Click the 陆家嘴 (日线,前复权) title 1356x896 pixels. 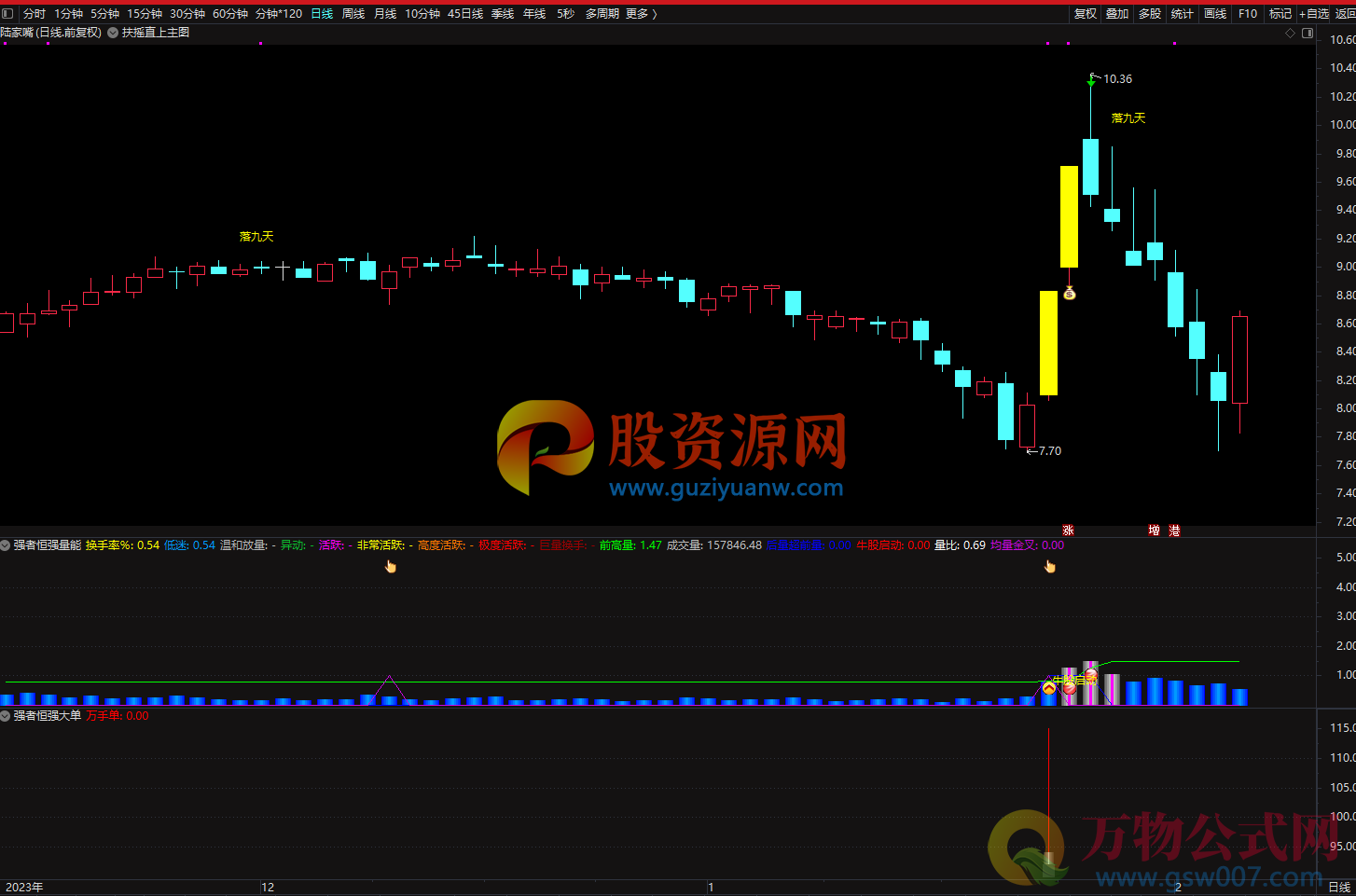point(51,33)
